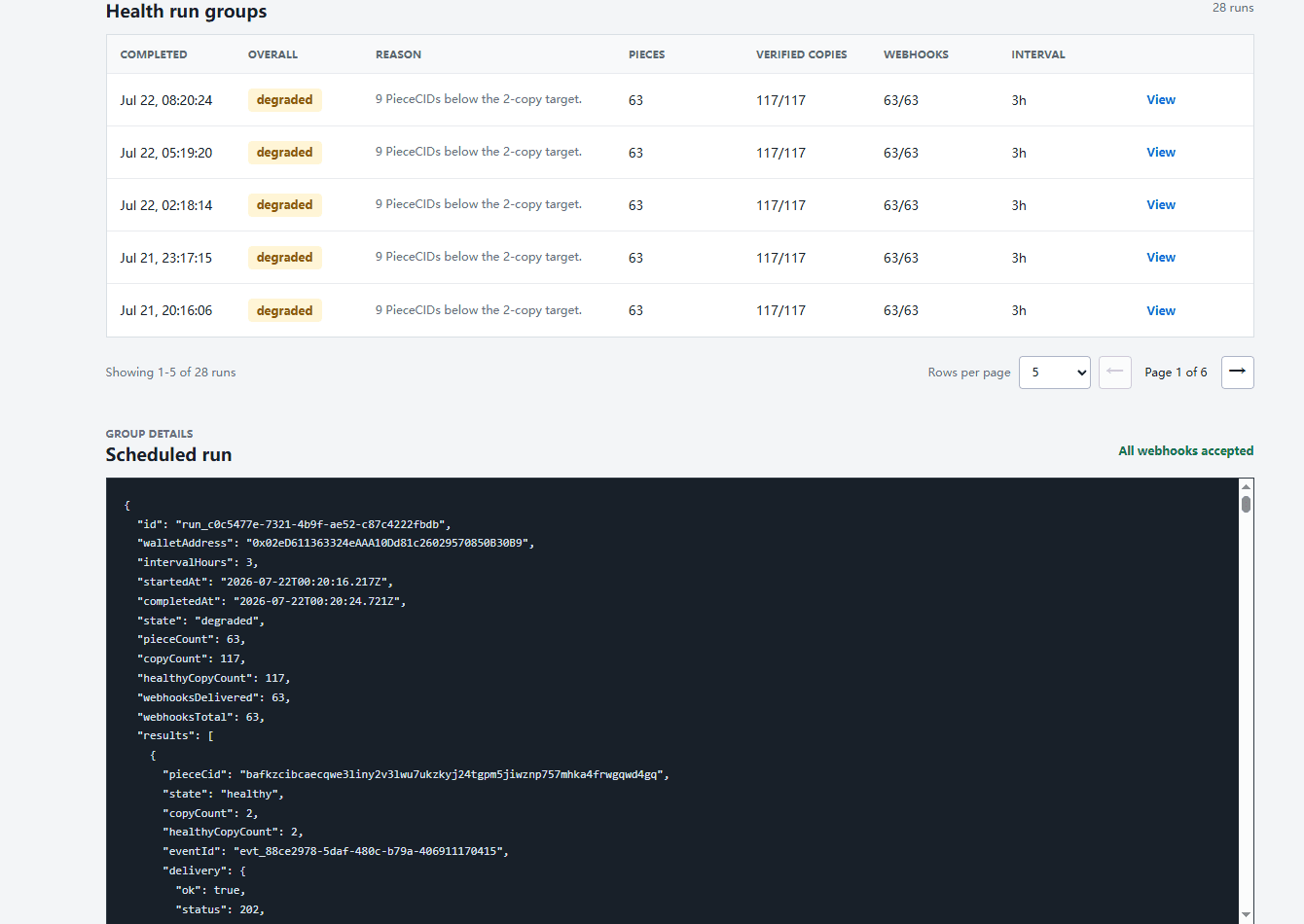The image size is (1304, 924).
Task: Click degraded badge in 20:16:06 row
Action: [284, 311]
